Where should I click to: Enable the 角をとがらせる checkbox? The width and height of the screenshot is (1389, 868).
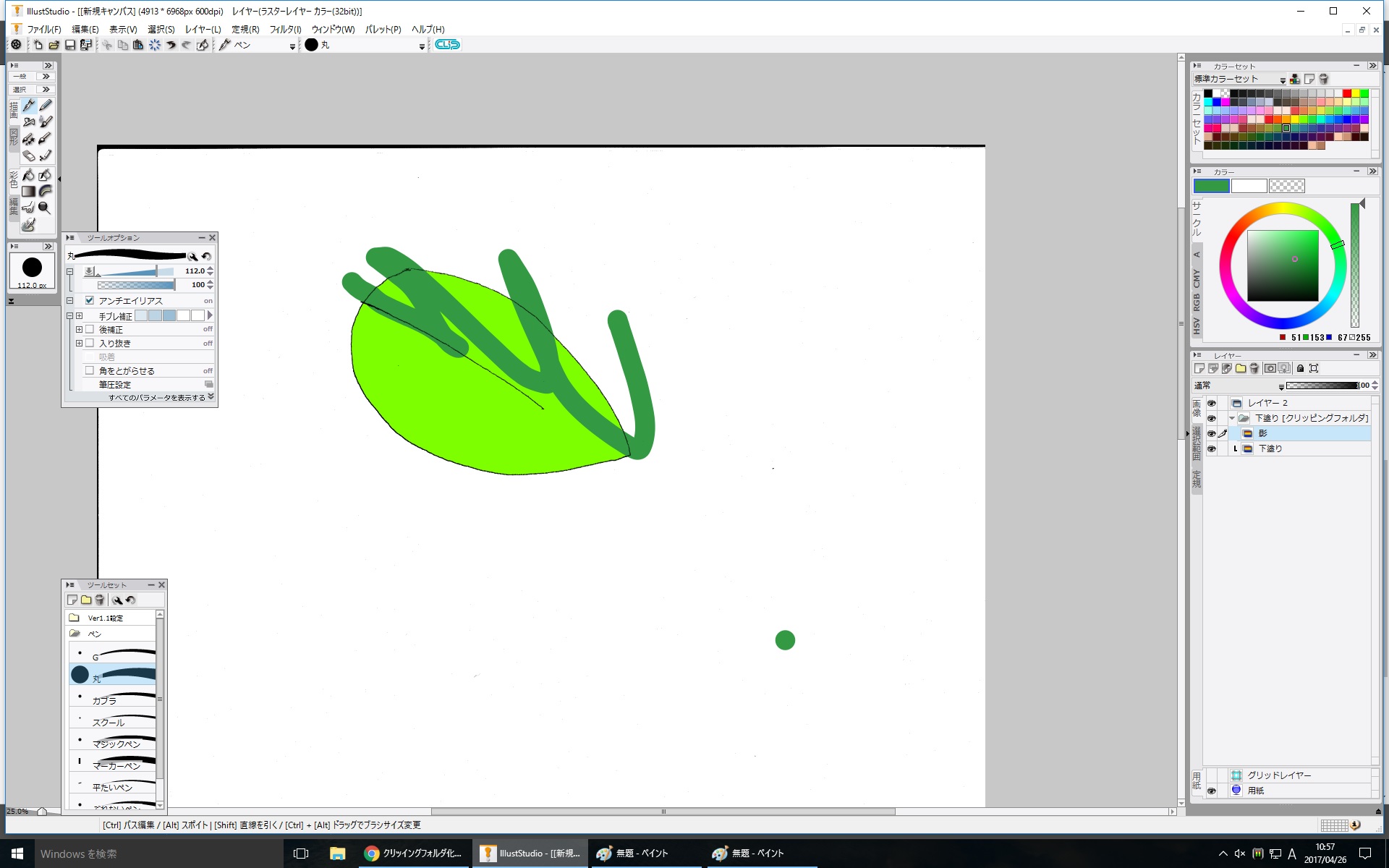pos(90,370)
